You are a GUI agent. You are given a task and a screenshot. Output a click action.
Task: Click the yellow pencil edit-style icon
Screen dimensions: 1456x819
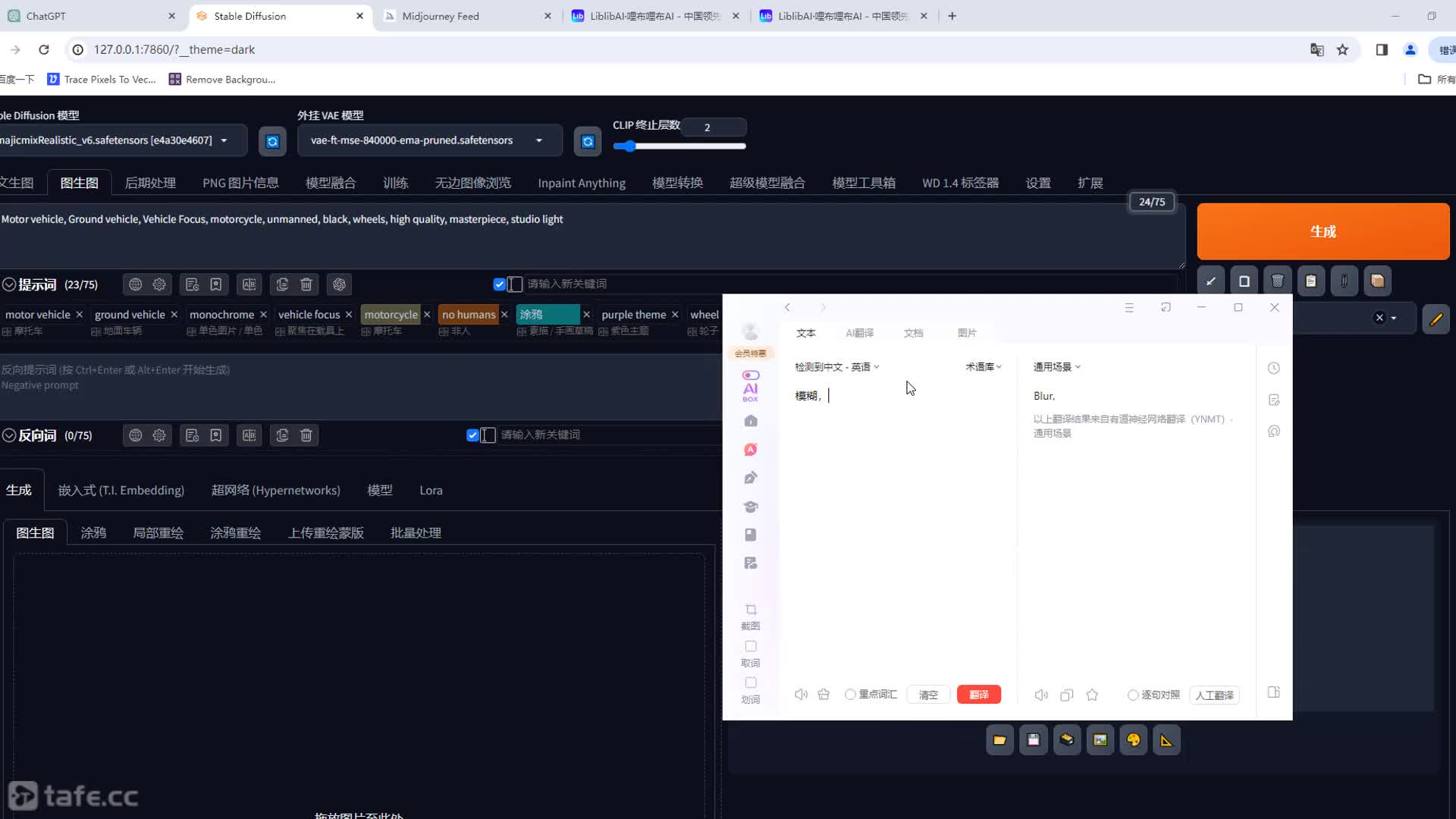[1436, 319]
